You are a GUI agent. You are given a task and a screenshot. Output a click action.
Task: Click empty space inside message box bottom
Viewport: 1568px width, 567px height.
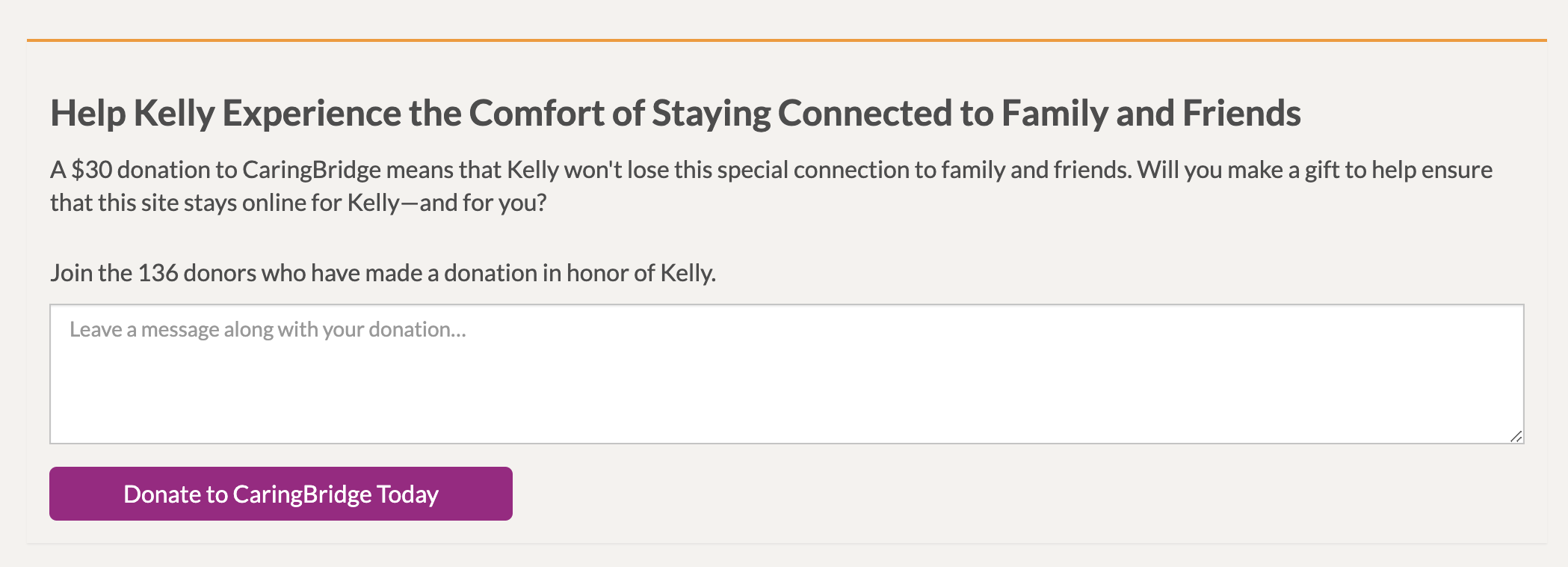click(x=786, y=419)
